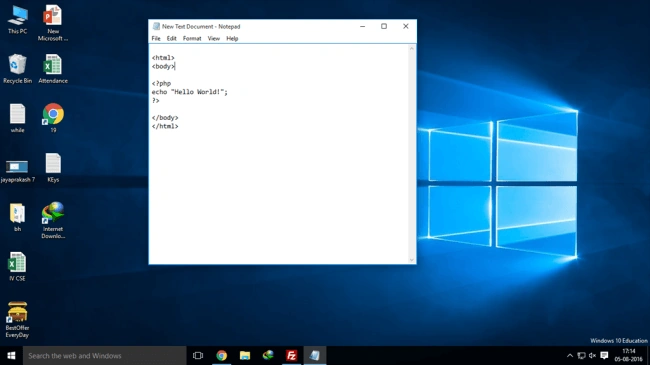Select the Internet Download Manager shortcut
The width and height of the screenshot is (650, 365).
coord(53,220)
